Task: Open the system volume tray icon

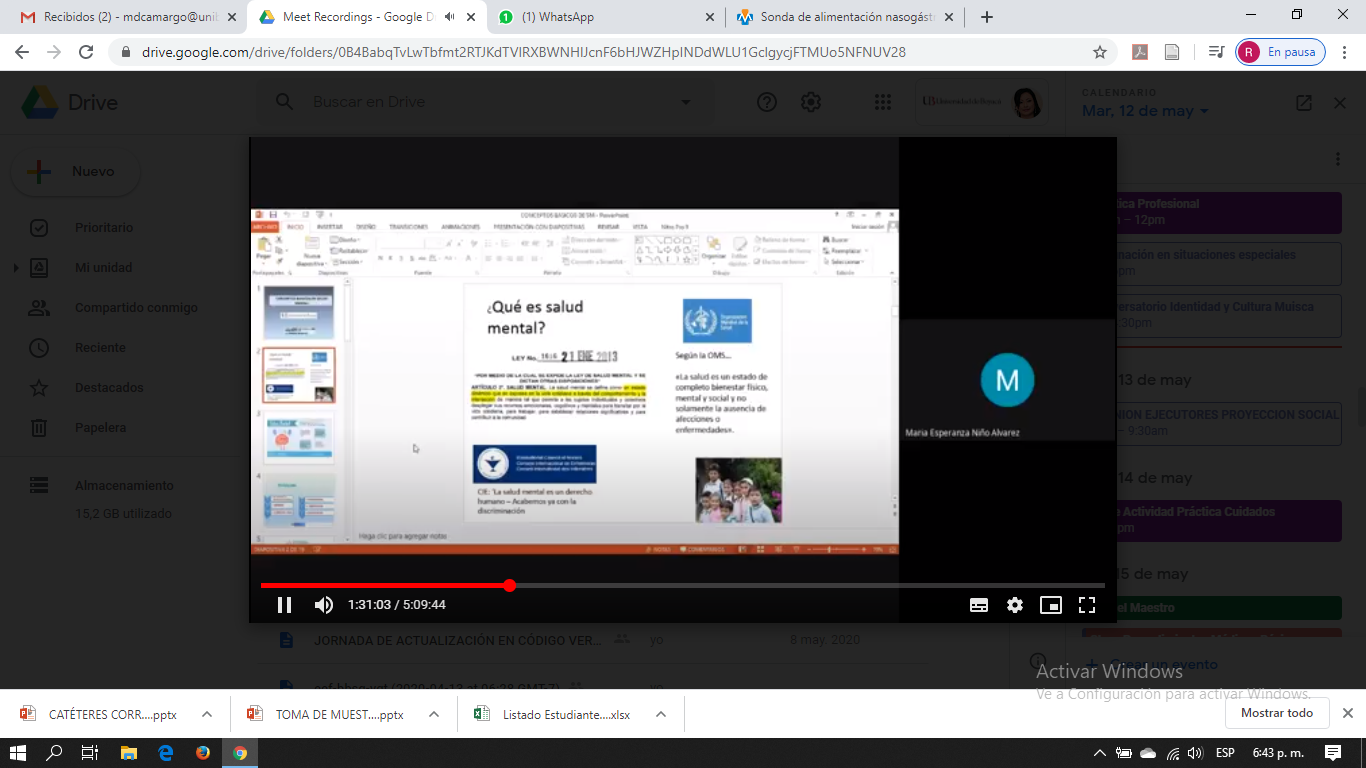Action: pyautogui.click(x=1195, y=752)
